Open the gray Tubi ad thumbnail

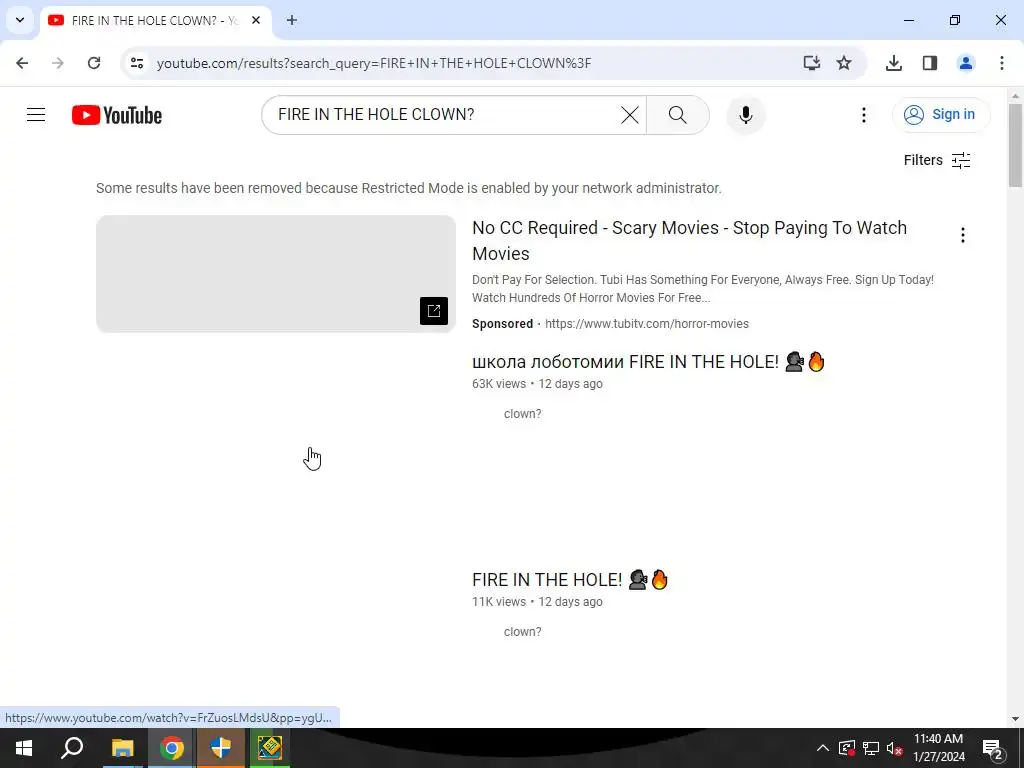click(276, 274)
